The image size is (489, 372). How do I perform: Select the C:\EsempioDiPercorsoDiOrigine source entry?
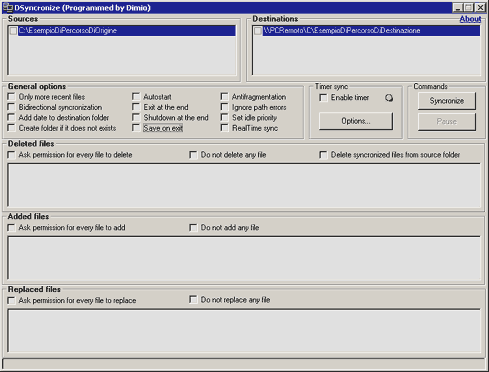click(127, 31)
